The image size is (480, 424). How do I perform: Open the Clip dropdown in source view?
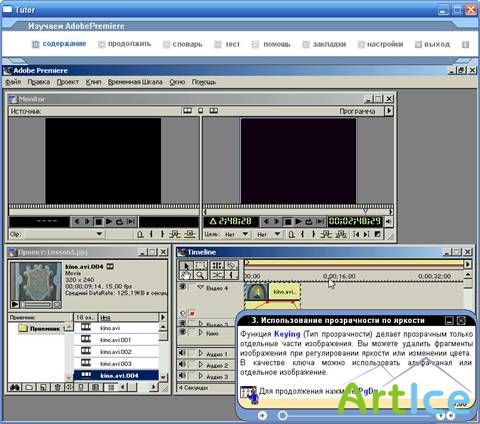click(x=99, y=234)
